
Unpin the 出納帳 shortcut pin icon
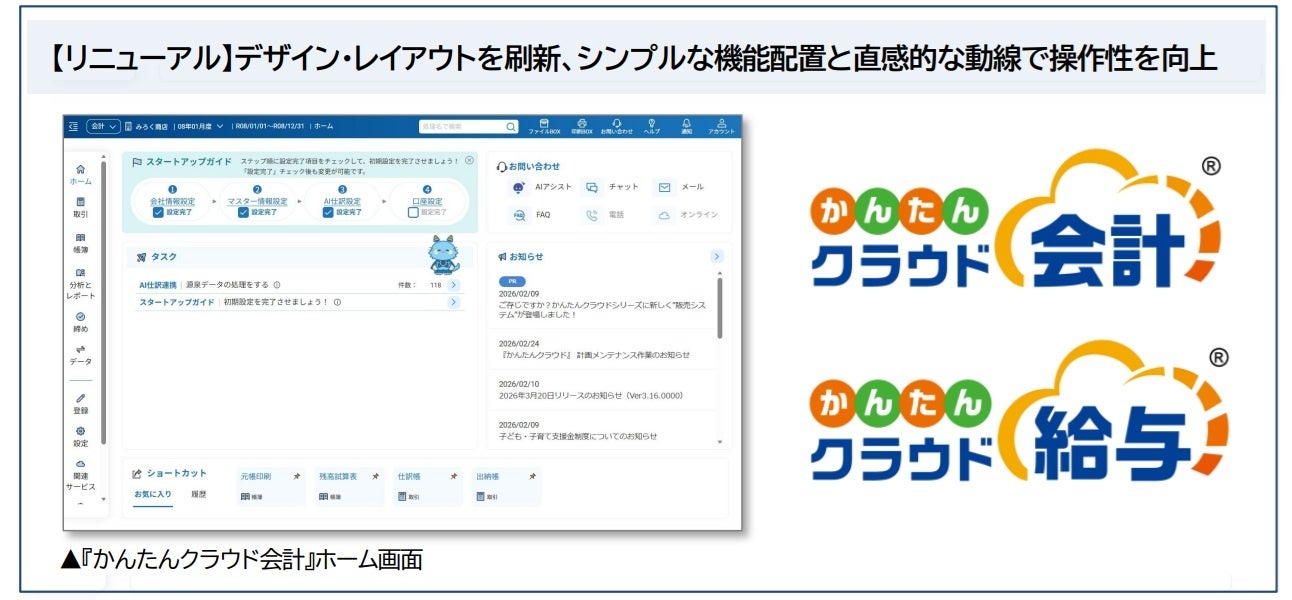point(532,477)
